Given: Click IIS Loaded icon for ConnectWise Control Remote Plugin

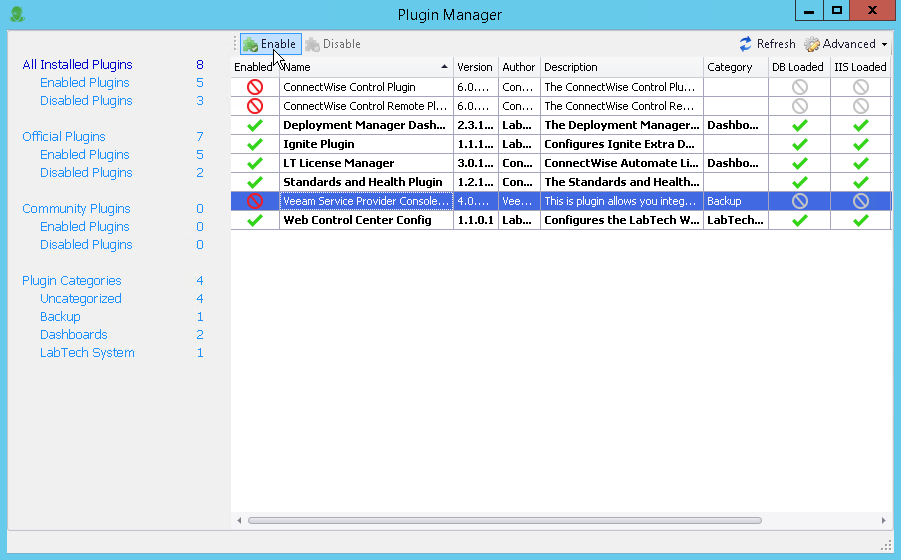Looking at the screenshot, I should point(861,106).
